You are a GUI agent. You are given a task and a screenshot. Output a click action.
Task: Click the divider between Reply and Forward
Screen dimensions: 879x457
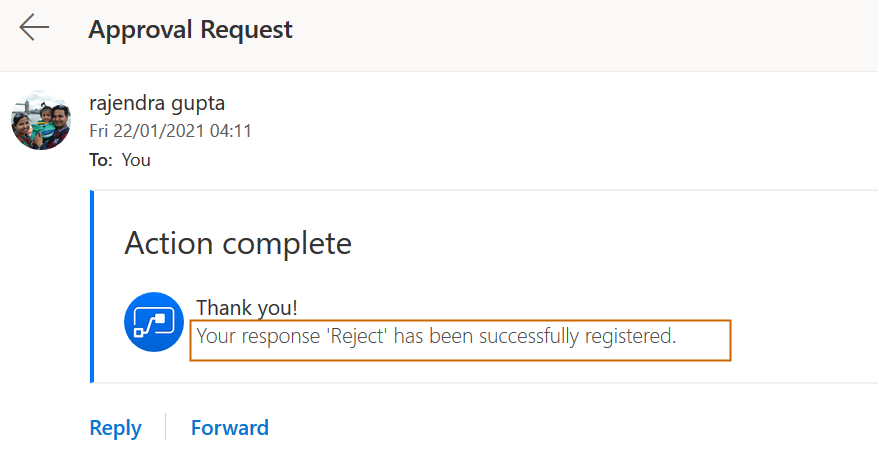pos(166,428)
